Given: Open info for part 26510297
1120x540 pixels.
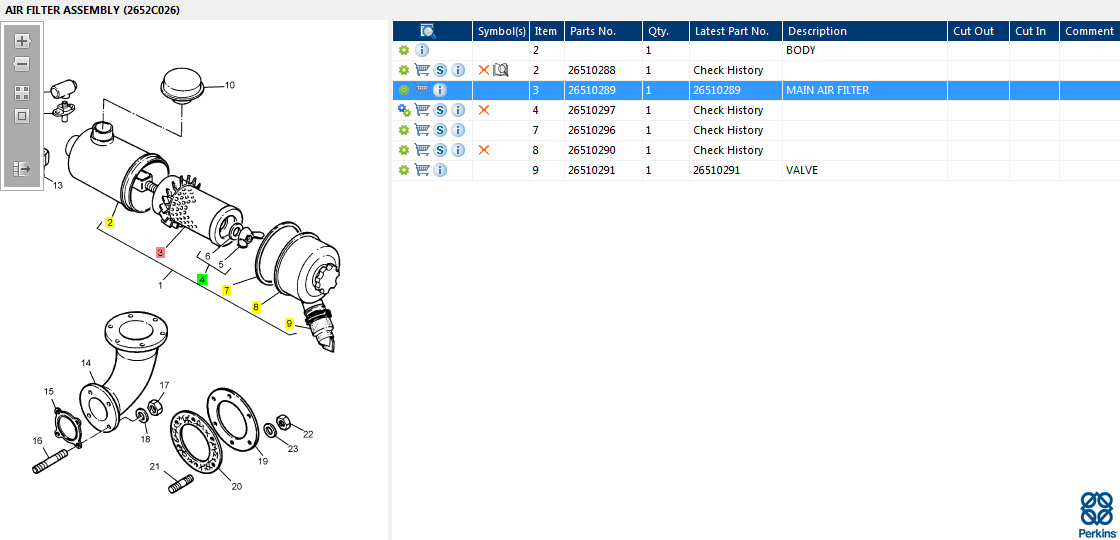Looking at the screenshot, I should pyautogui.click(x=458, y=110).
